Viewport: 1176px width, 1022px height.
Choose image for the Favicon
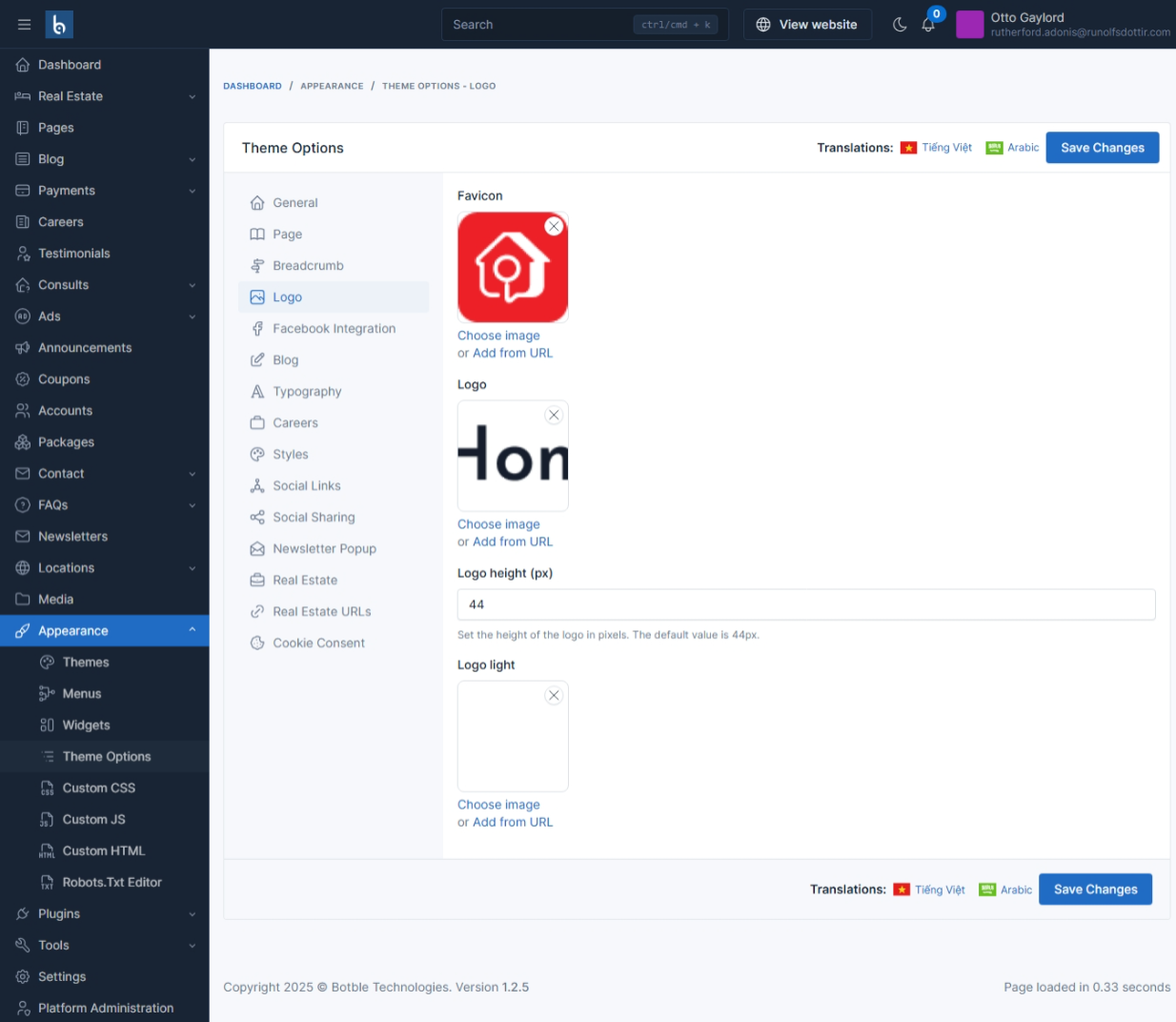click(498, 336)
